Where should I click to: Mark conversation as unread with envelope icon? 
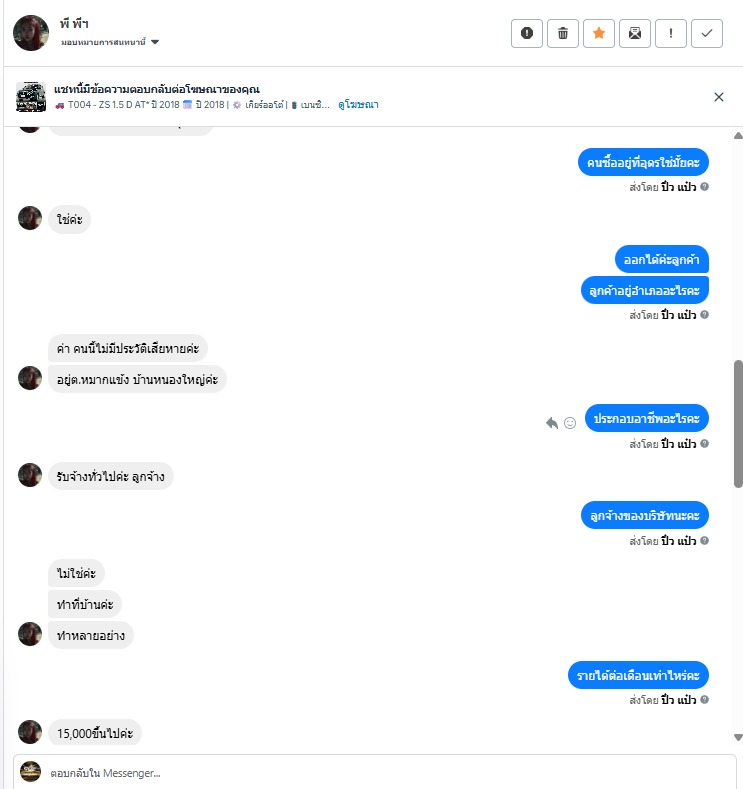click(x=635, y=33)
